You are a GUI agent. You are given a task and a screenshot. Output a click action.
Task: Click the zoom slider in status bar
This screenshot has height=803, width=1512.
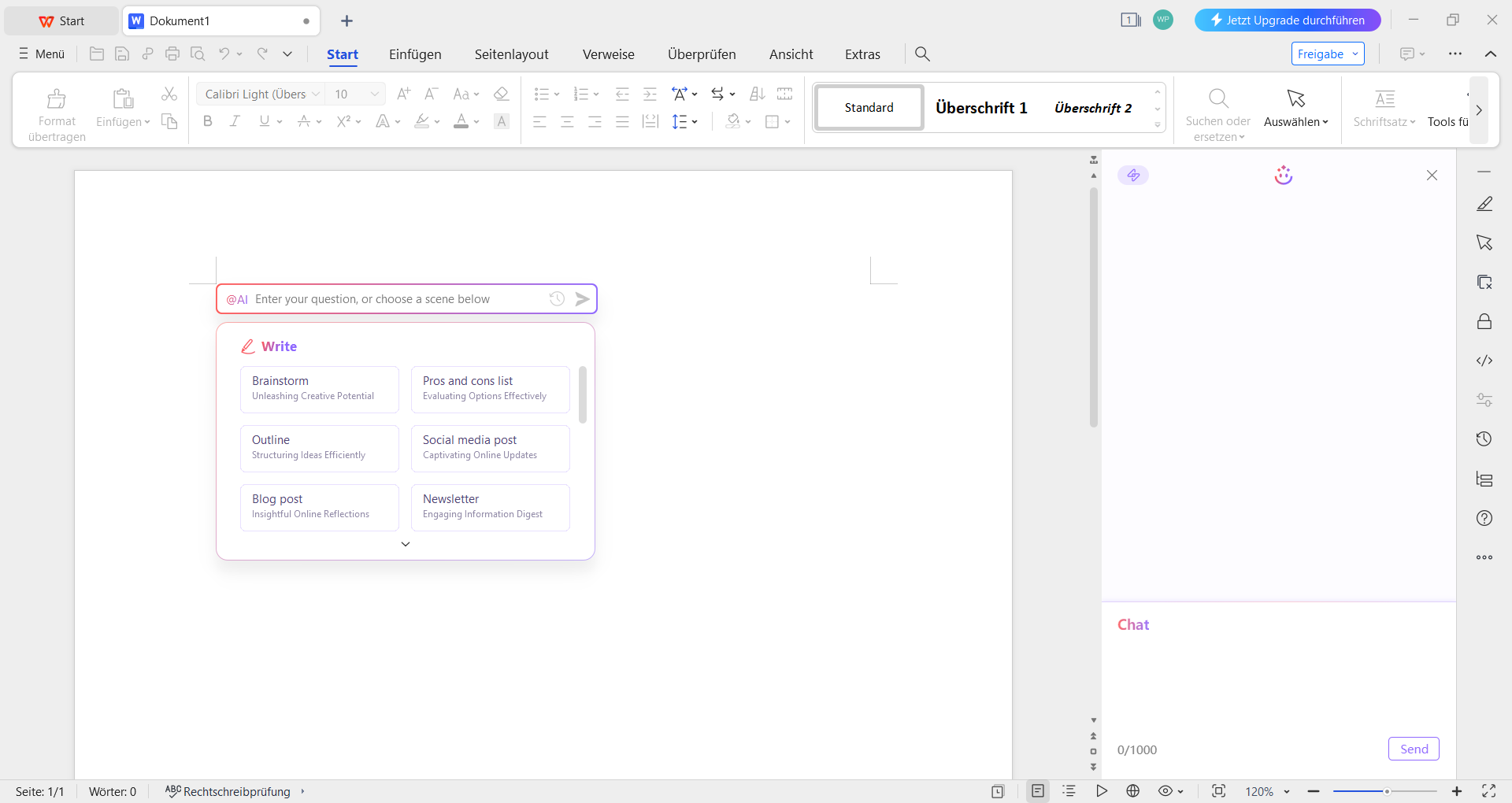[1385, 791]
